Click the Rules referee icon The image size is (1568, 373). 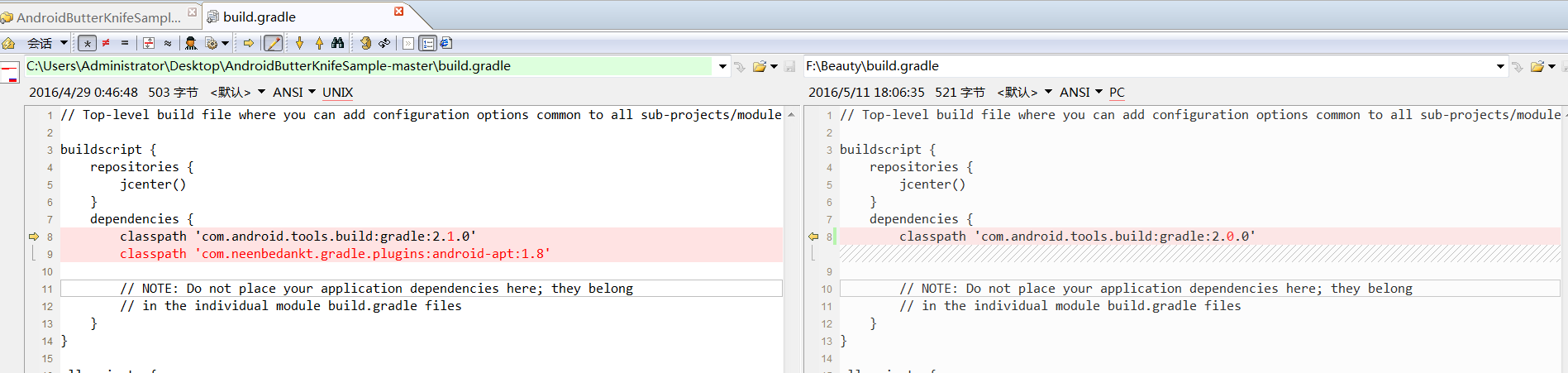[x=191, y=43]
